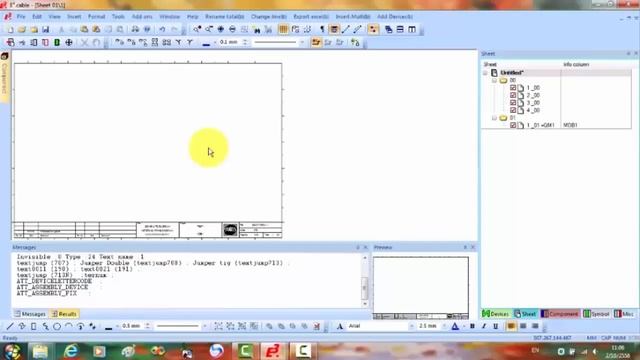Click the Messages panel vertical scrollbar
The width and height of the screenshot is (640, 360).
coord(365,281)
